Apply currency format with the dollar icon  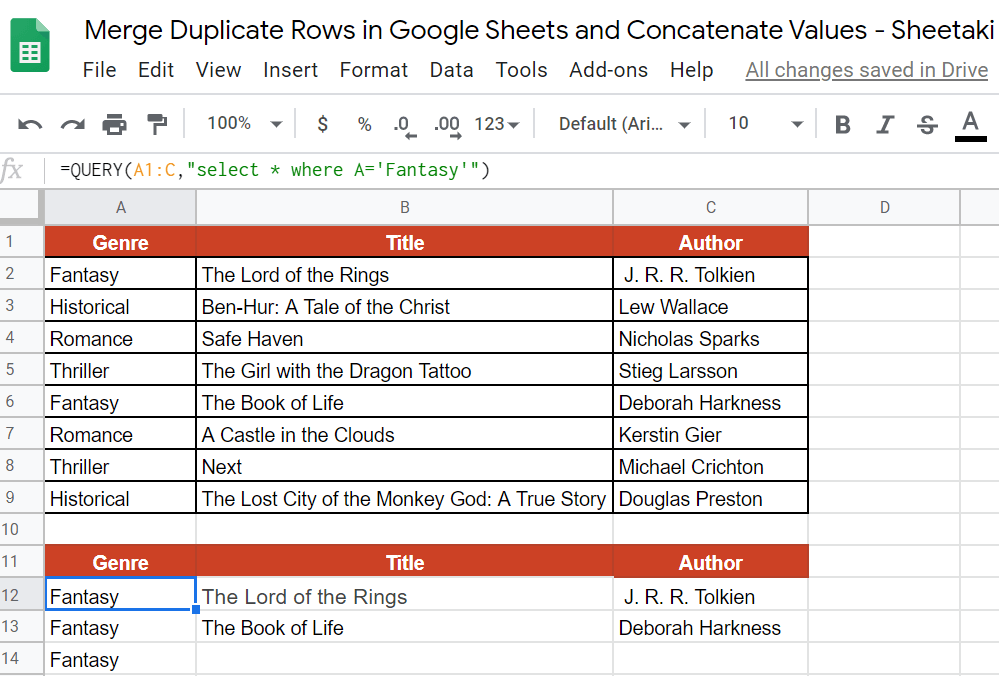pos(321,123)
